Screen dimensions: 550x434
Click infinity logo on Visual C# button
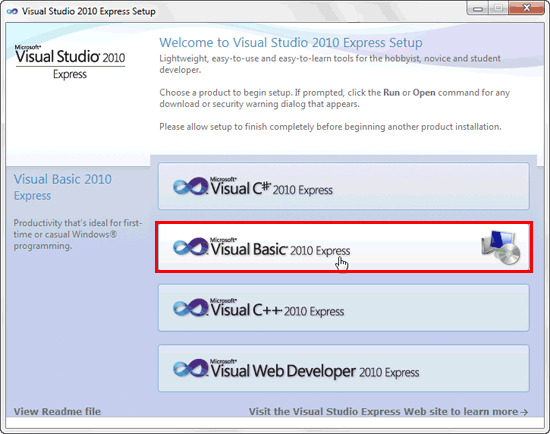190,186
